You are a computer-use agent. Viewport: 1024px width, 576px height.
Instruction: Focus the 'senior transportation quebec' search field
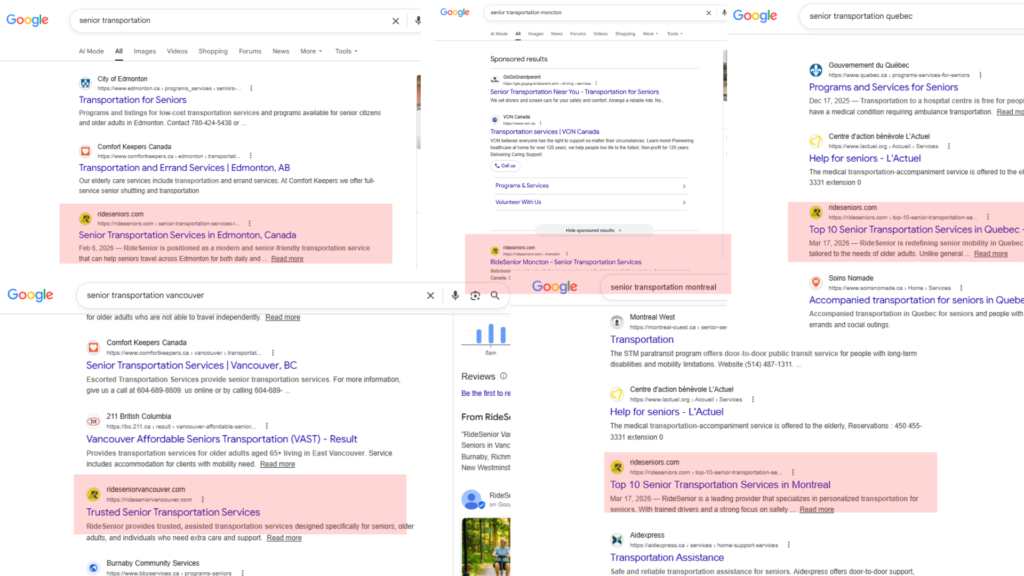coord(914,16)
